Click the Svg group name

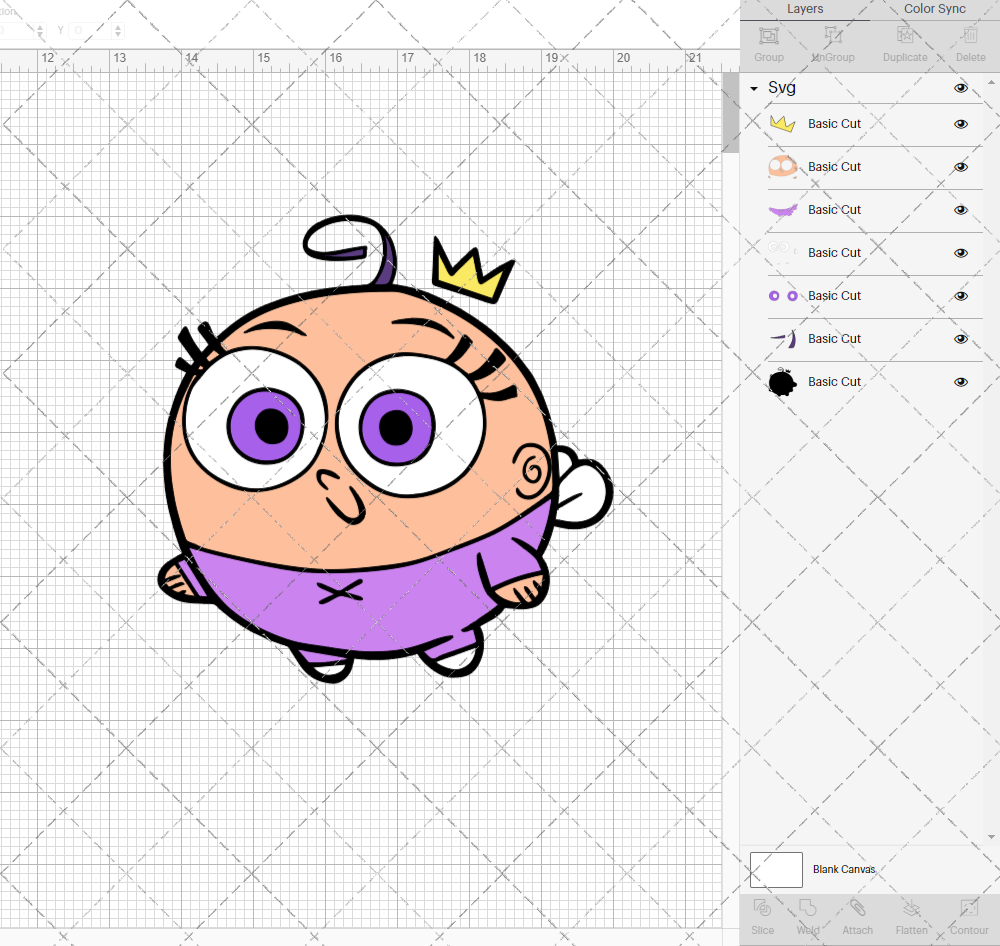coord(781,87)
